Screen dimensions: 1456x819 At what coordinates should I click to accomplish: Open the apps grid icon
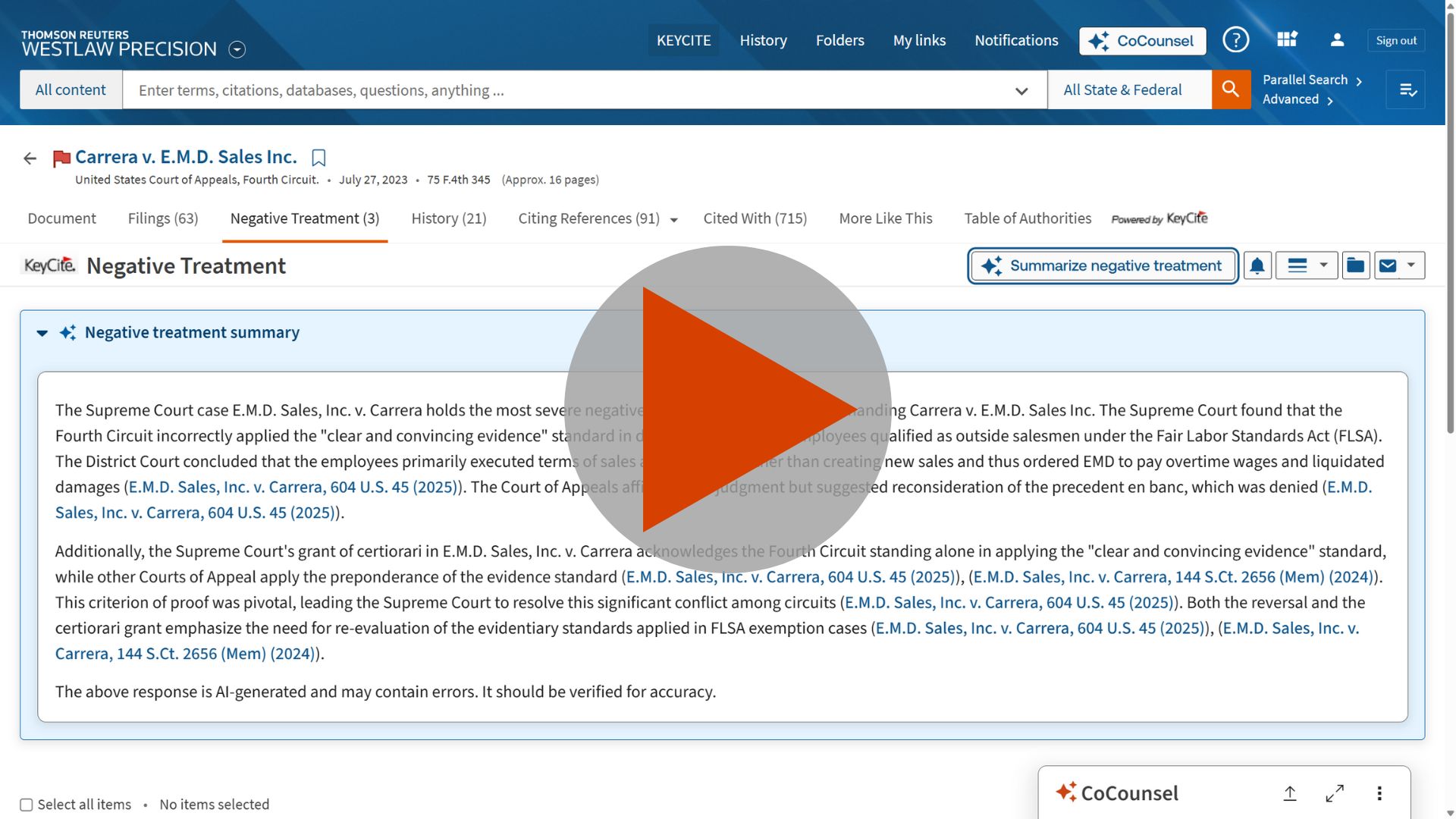click(1287, 40)
